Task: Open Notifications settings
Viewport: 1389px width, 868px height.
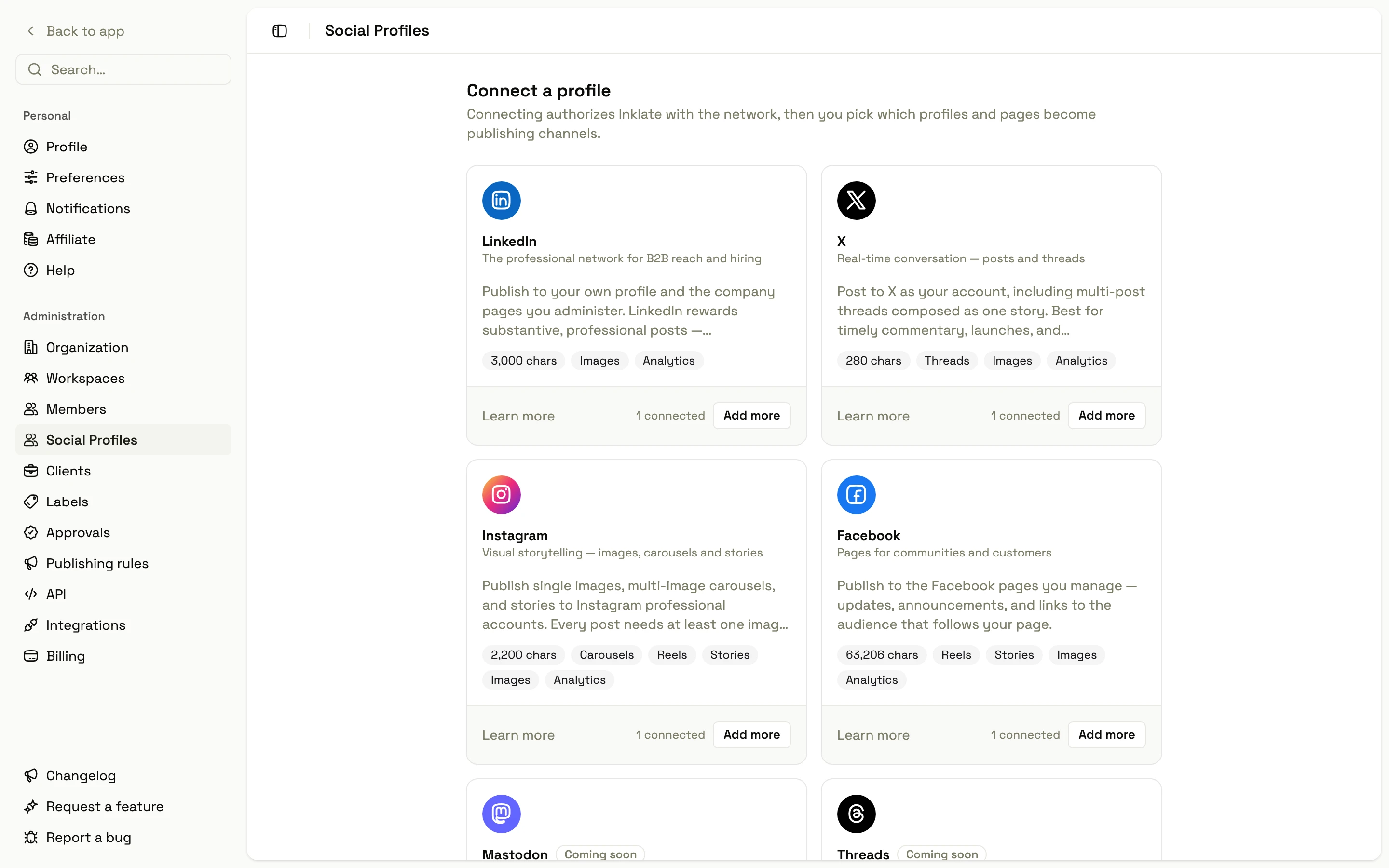Action: (x=123, y=208)
